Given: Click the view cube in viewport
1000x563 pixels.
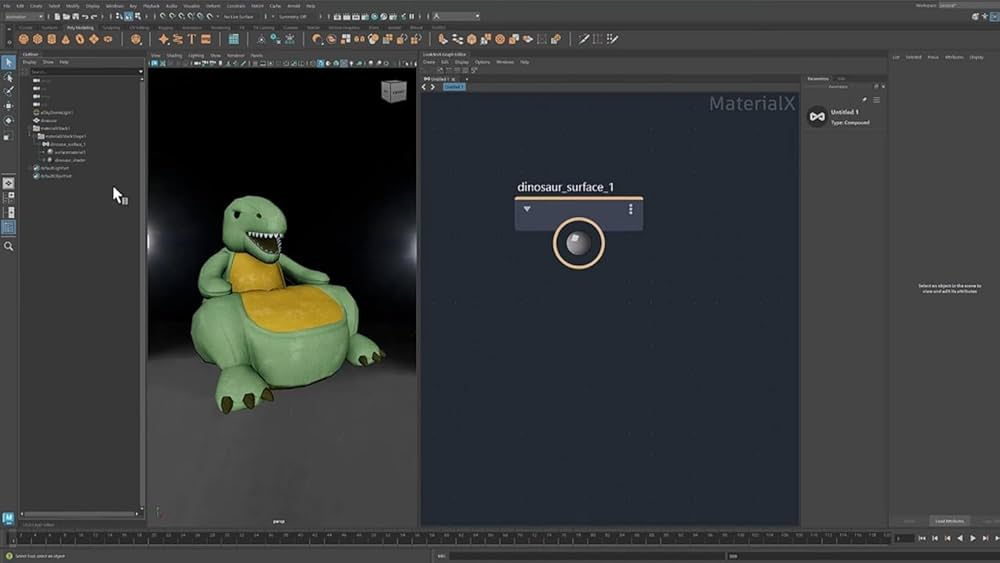Looking at the screenshot, I should point(394,91).
